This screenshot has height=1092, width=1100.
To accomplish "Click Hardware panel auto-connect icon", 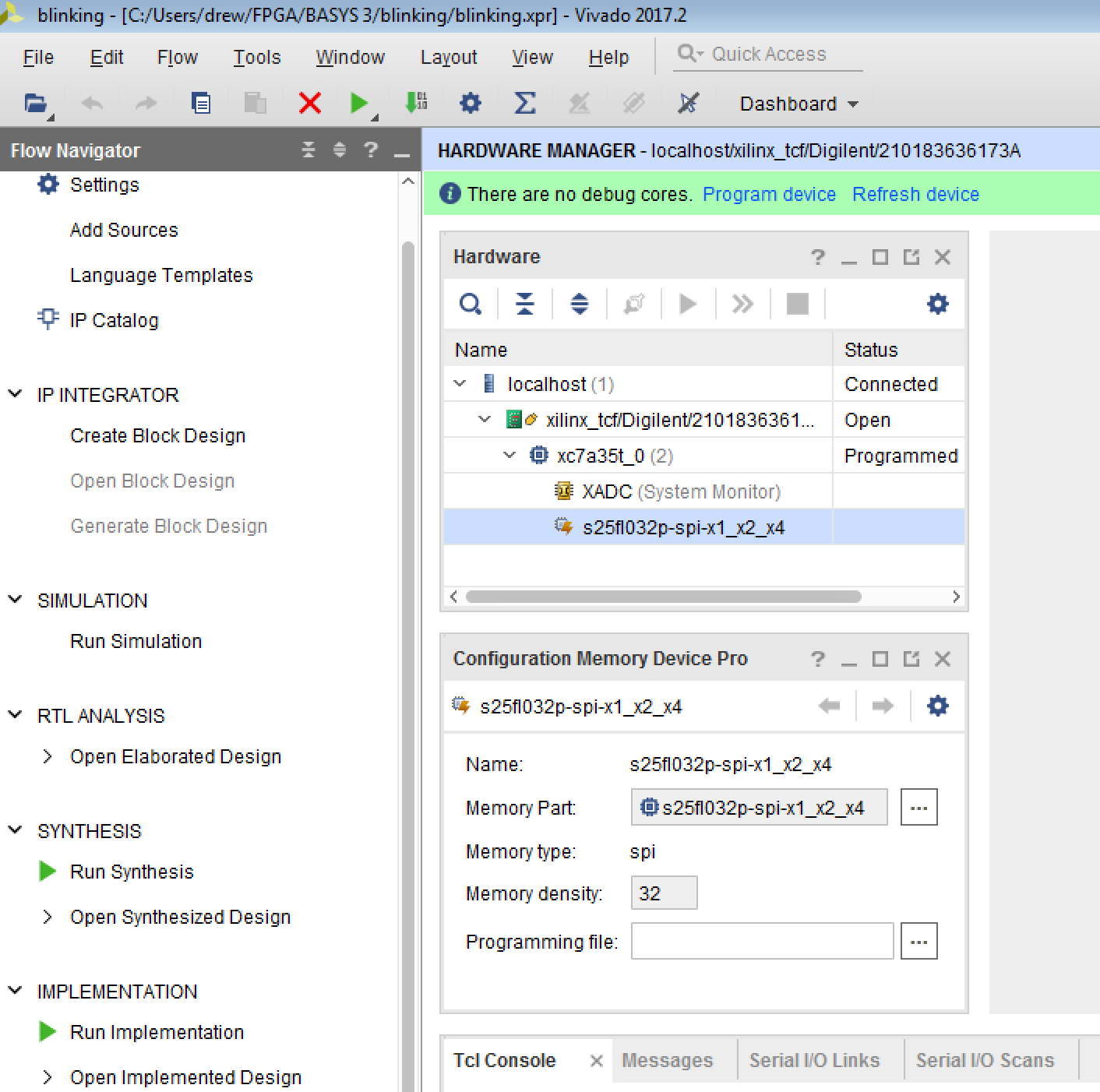I will point(634,304).
